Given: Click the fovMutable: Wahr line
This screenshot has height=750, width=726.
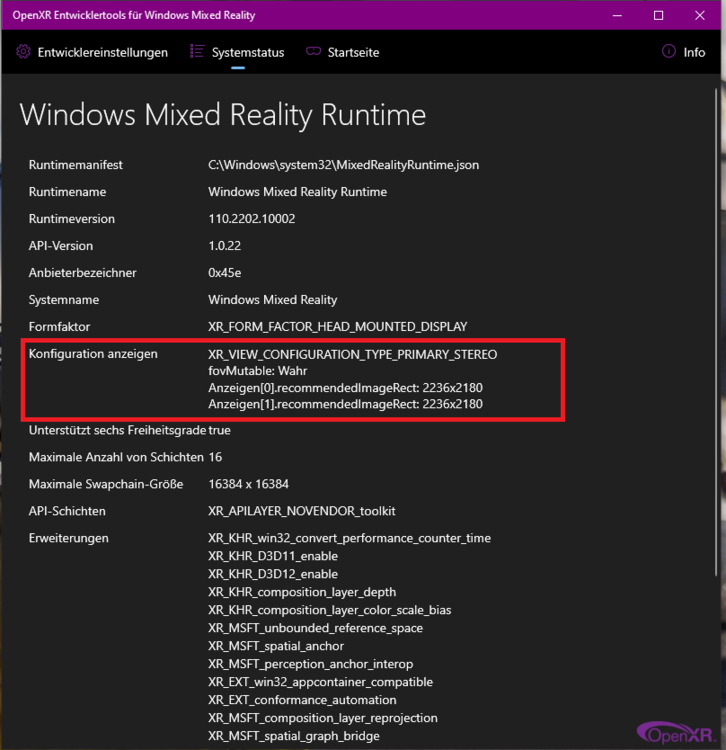Looking at the screenshot, I should pyautogui.click(x=257, y=371).
